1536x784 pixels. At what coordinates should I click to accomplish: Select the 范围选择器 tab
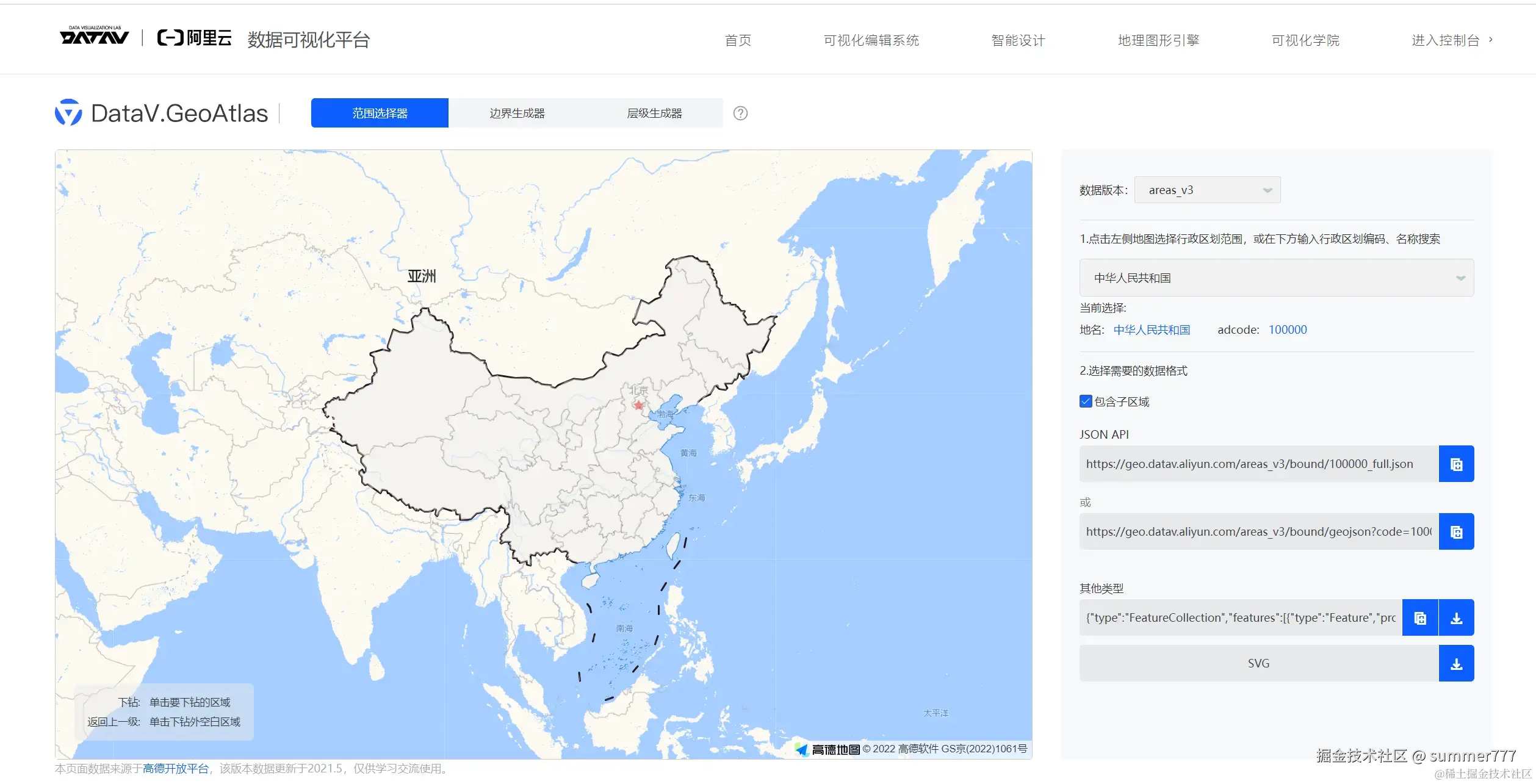(x=380, y=113)
